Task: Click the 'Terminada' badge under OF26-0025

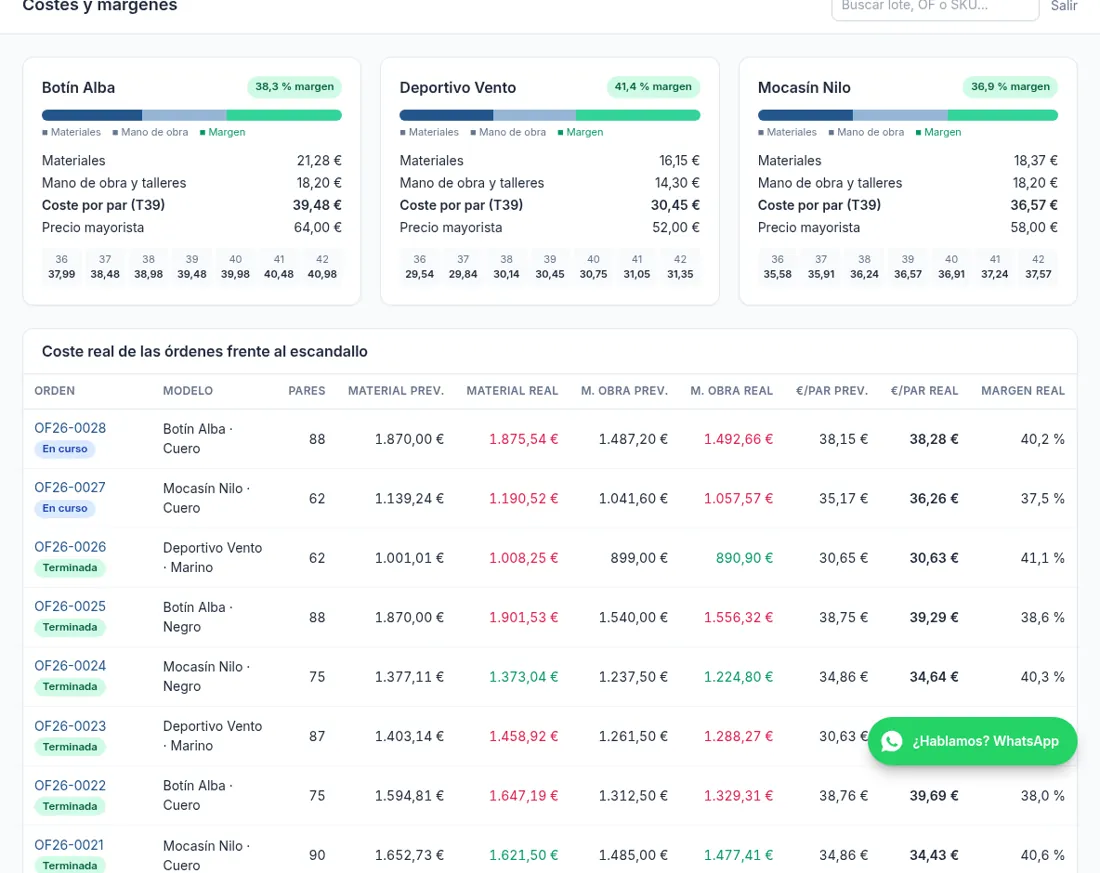Action: tap(69, 627)
